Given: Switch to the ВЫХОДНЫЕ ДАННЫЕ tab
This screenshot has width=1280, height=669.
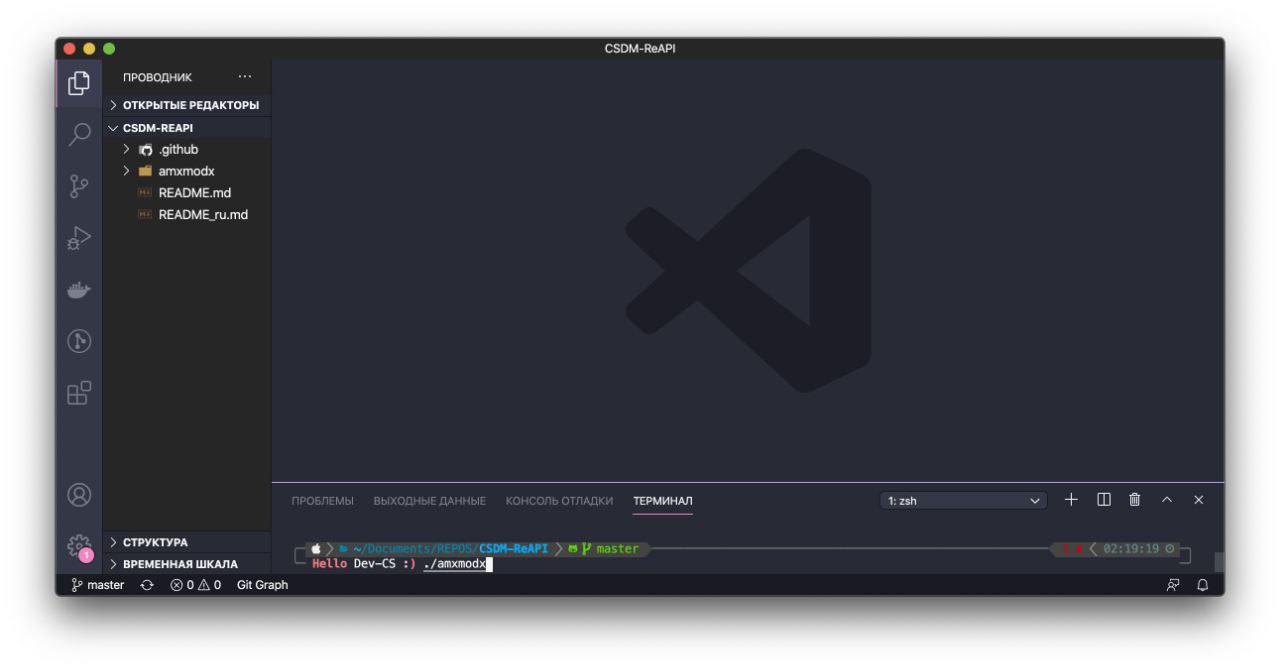Looking at the screenshot, I should click(430, 501).
